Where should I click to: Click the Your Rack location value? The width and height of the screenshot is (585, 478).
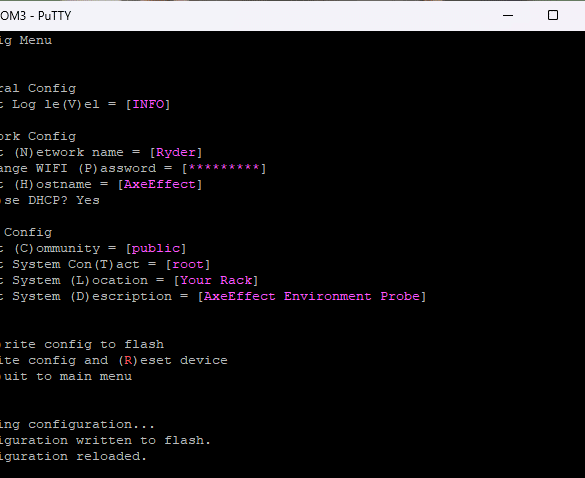point(216,280)
